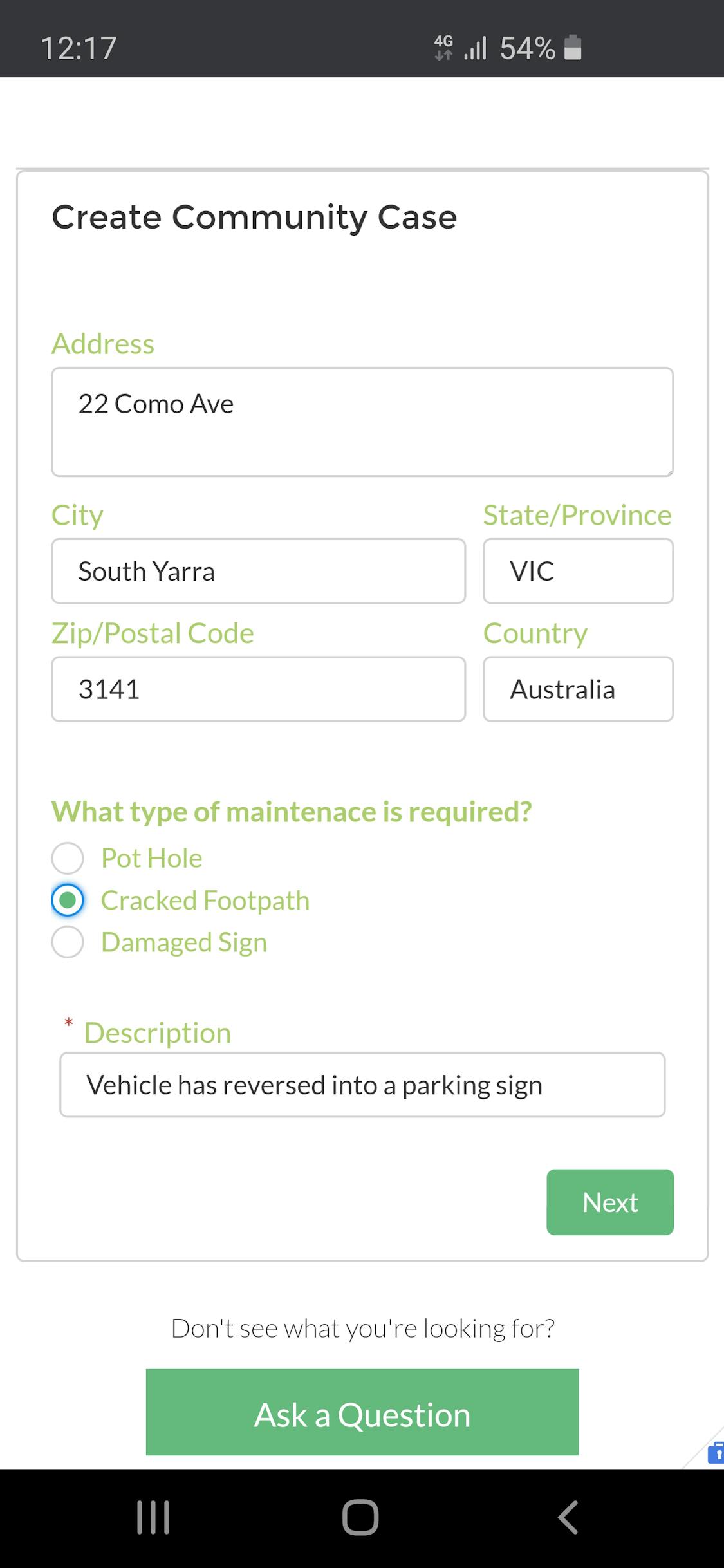Image resolution: width=724 pixels, height=1568 pixels.
Task: Select the Pot Hole radio option
Action: [68, 858]
